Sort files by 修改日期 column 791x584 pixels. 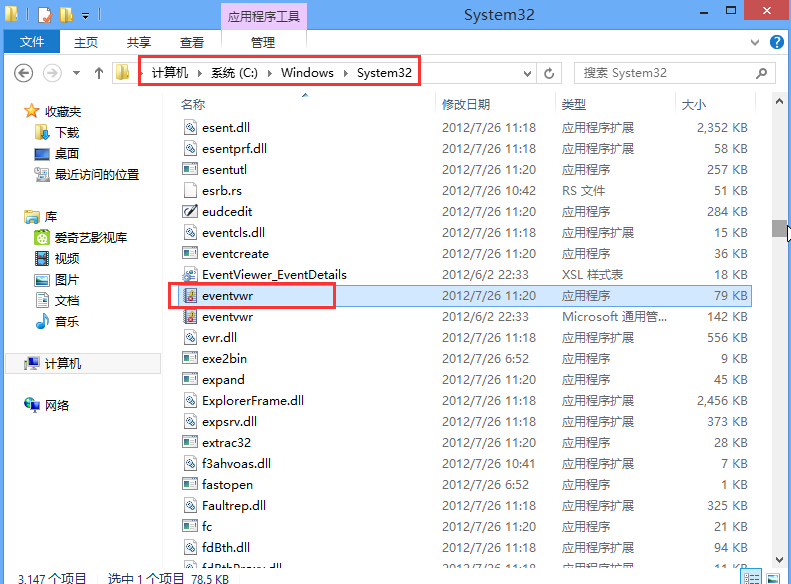466,104
